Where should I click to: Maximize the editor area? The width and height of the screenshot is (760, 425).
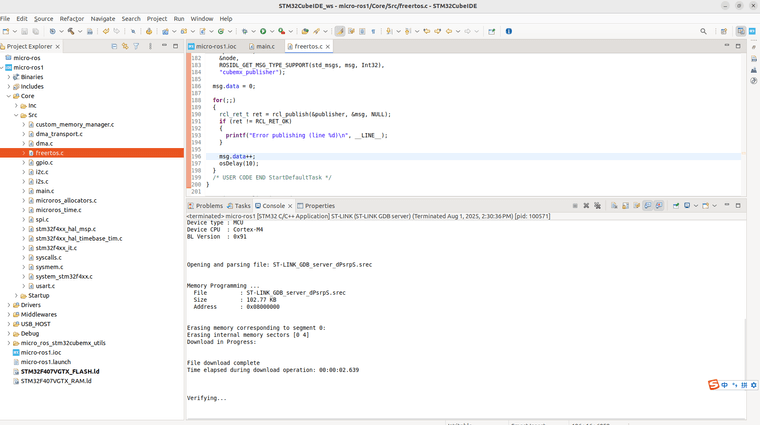coord(738,46)
